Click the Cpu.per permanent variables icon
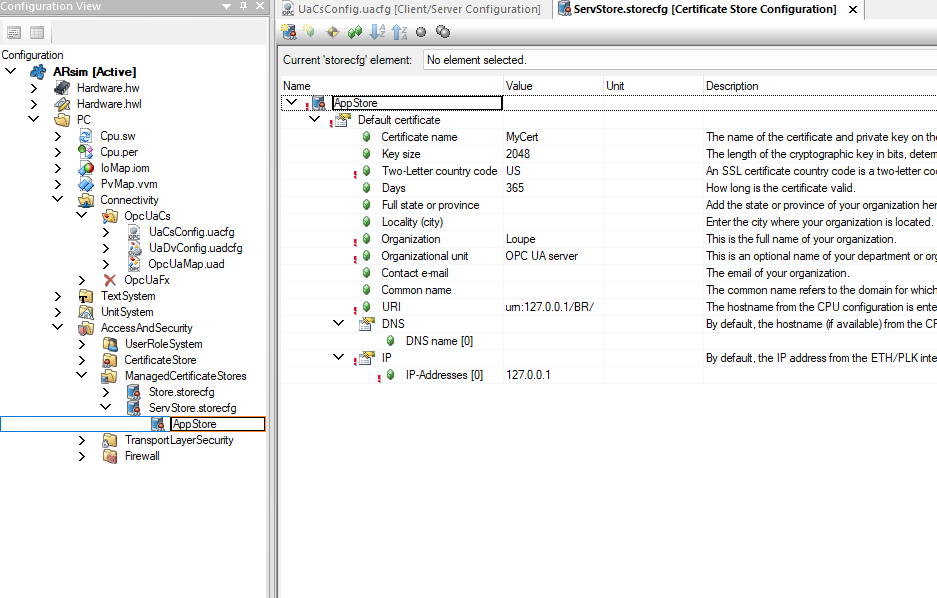 point(85,152)
